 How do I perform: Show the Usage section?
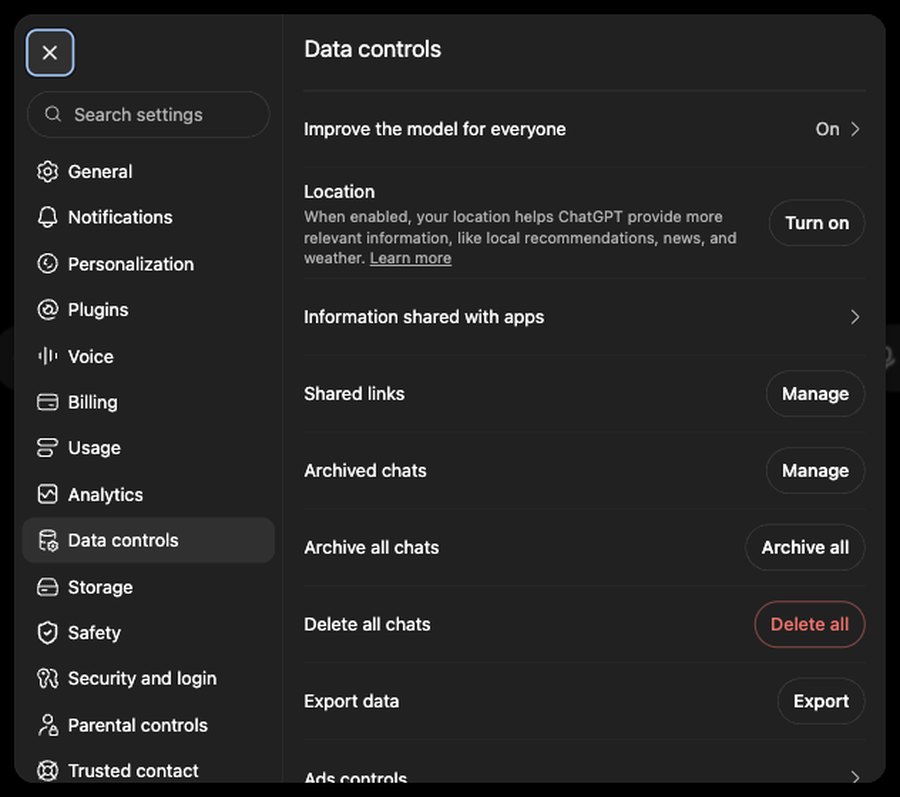pos(148,448)
